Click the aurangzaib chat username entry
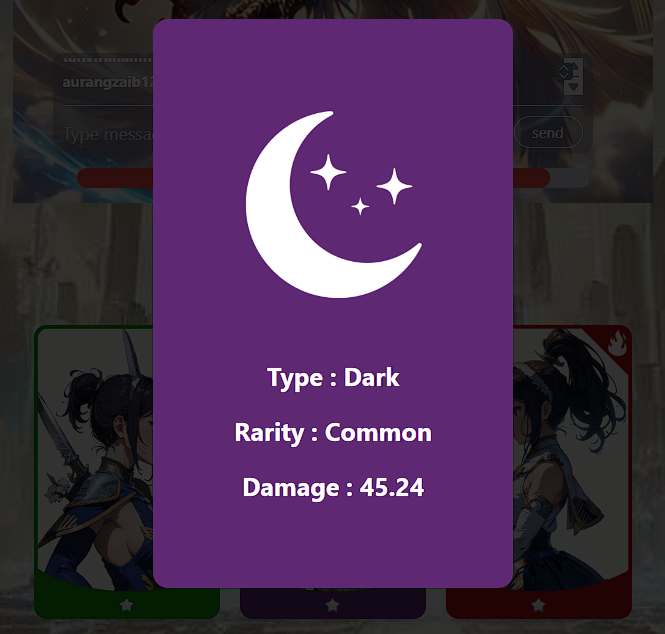 point(108,82)
